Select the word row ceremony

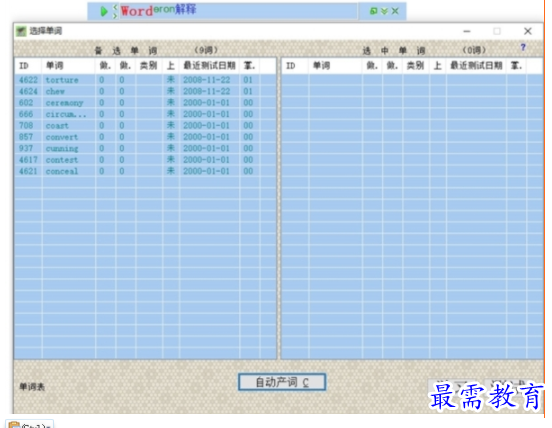point(145,103)
